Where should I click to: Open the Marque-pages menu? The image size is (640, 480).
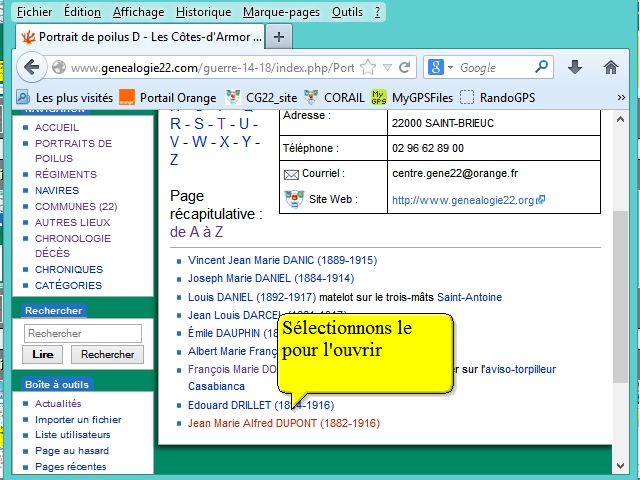click(281, 12)
